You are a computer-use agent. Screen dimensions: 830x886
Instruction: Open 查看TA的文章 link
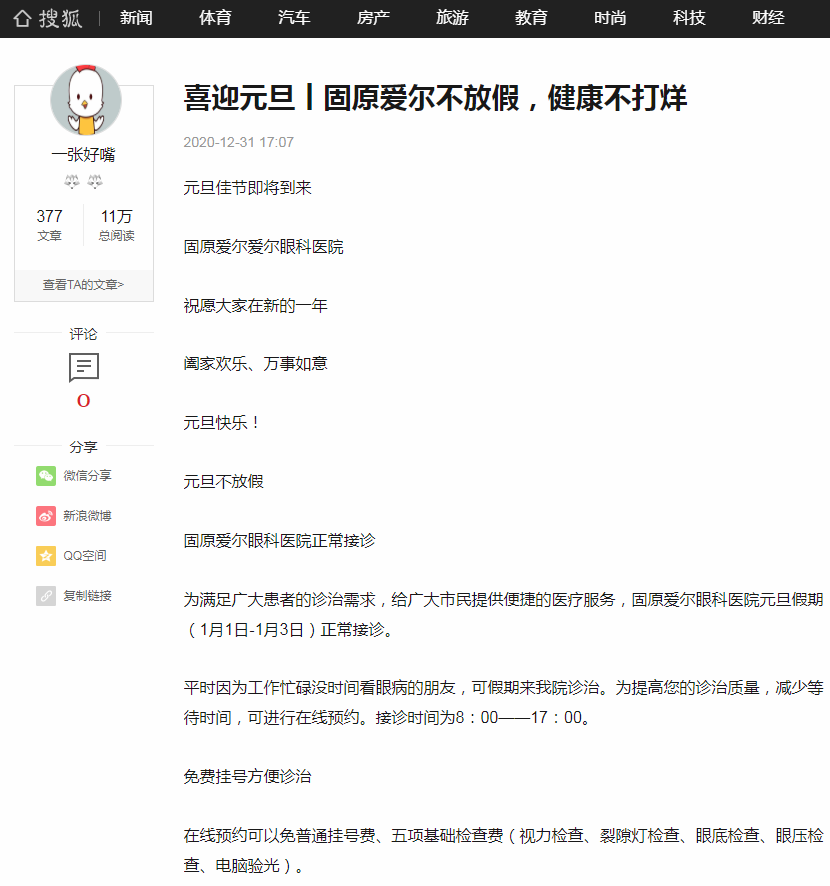pos(84,285)
